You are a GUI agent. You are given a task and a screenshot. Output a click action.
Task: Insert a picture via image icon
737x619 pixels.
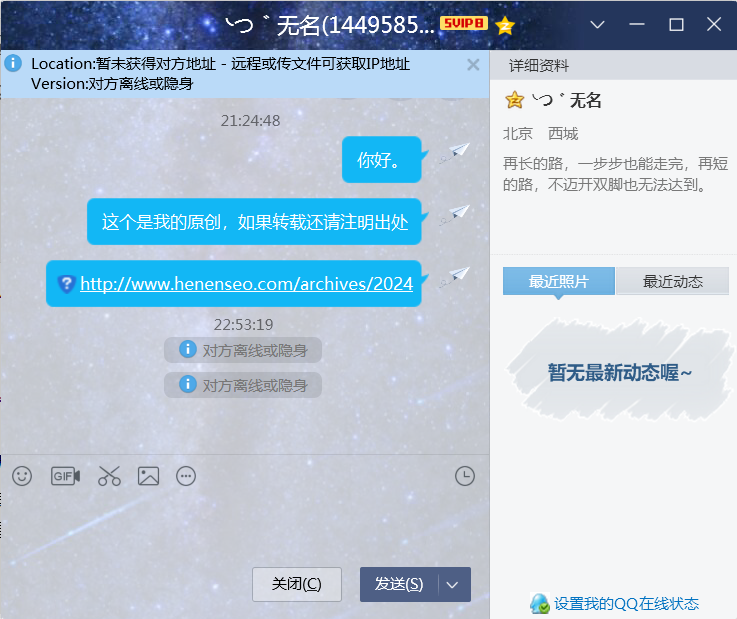pos(148,476)
